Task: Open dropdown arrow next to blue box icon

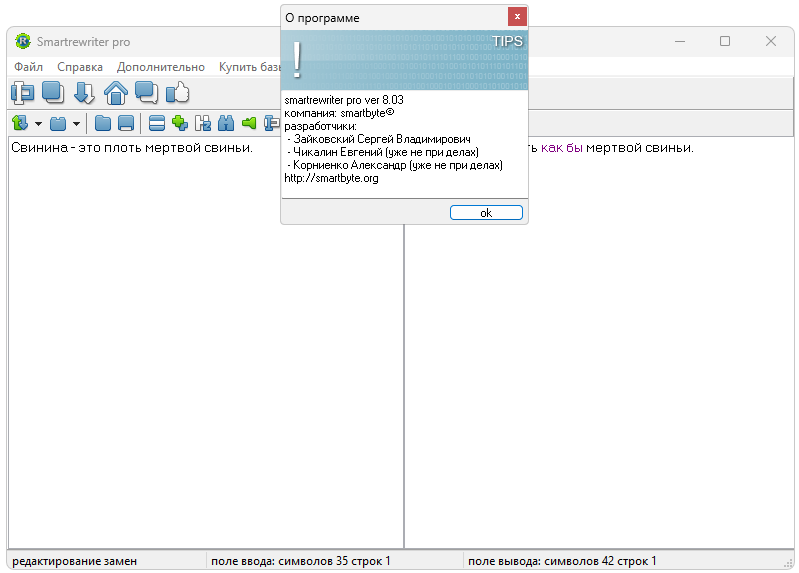Action: point(76,123)
